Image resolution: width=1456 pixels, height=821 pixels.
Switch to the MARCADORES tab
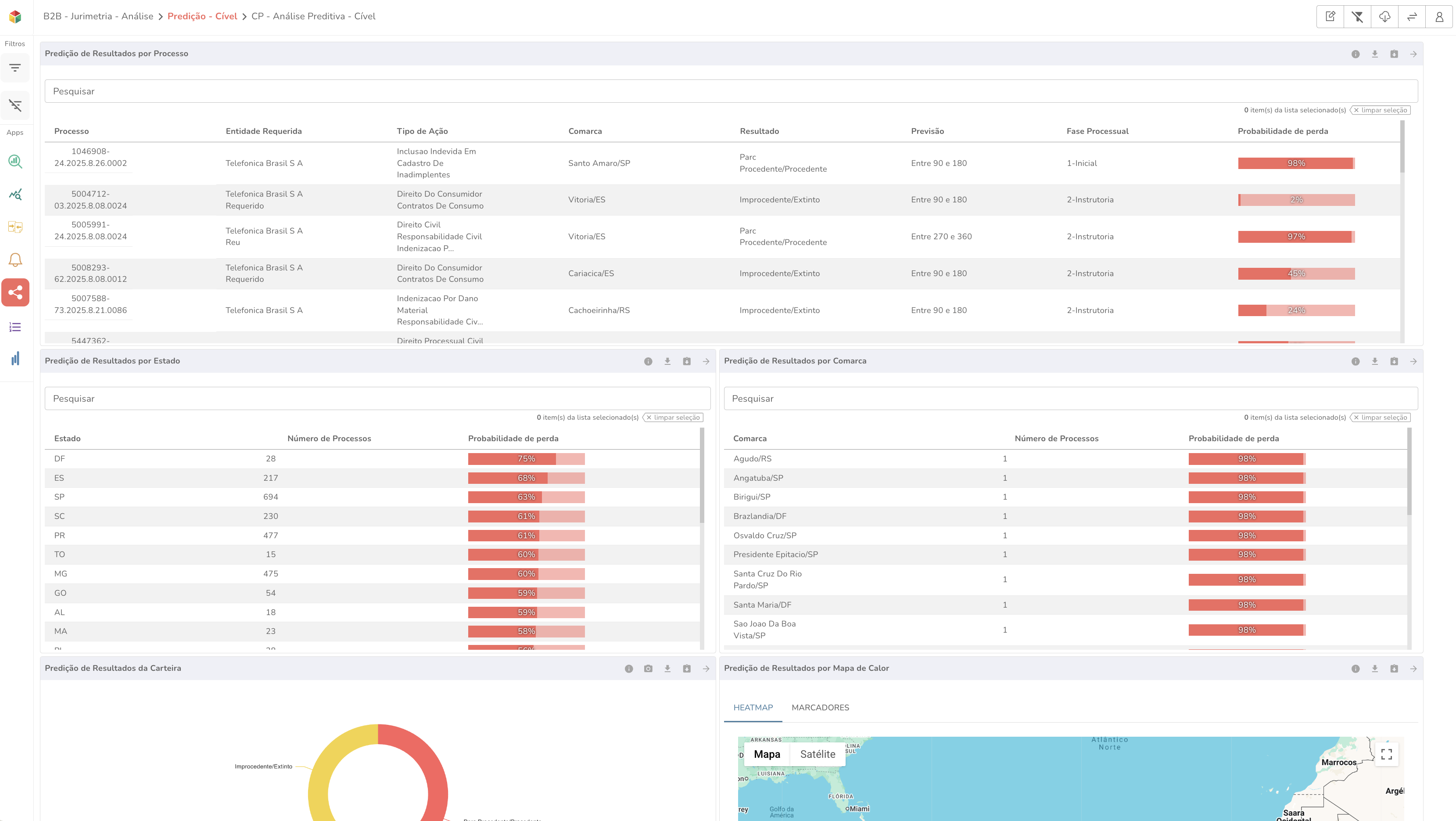point(820,707)
